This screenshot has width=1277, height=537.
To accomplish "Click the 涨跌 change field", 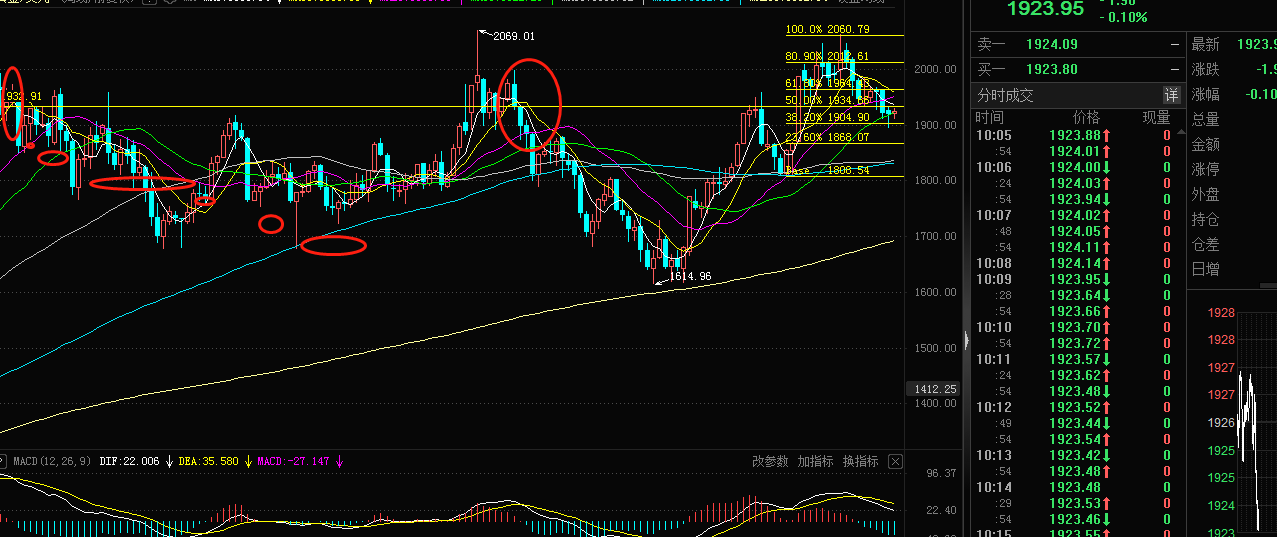I will 1232,69.
